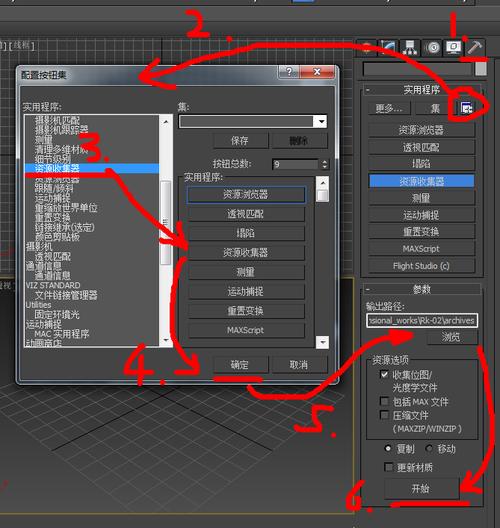Viewport: 500px width, 528px height.
Task: Enable 更新材质 checkbox
Action: [388, 467]
